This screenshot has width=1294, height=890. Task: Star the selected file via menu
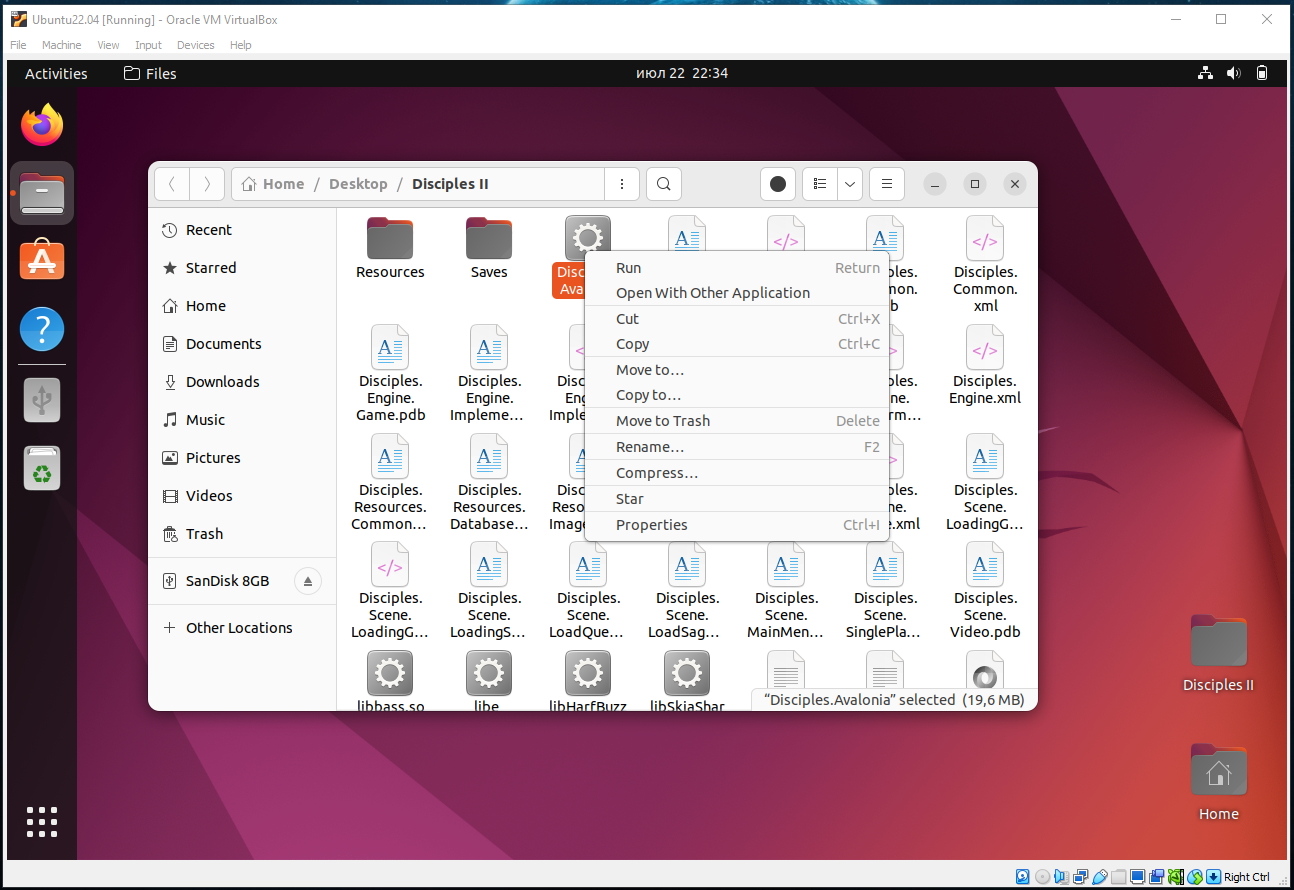737,499
